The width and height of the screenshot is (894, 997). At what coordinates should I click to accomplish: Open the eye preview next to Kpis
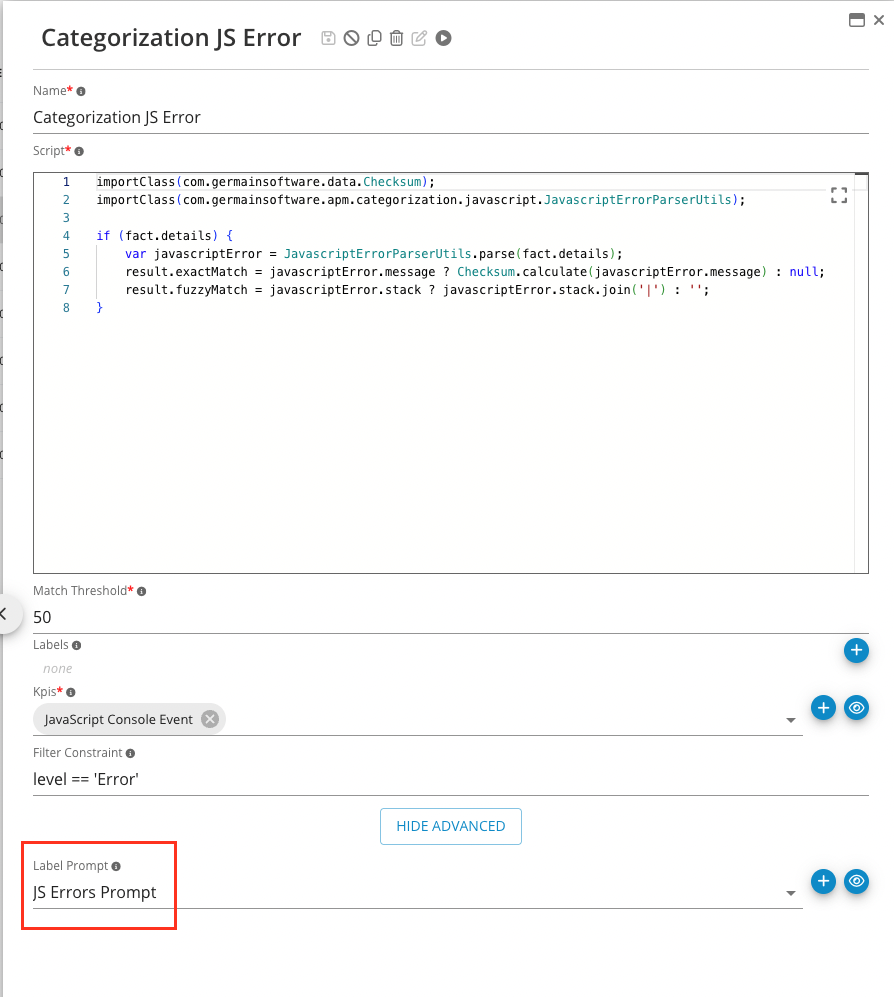[856, 708]
